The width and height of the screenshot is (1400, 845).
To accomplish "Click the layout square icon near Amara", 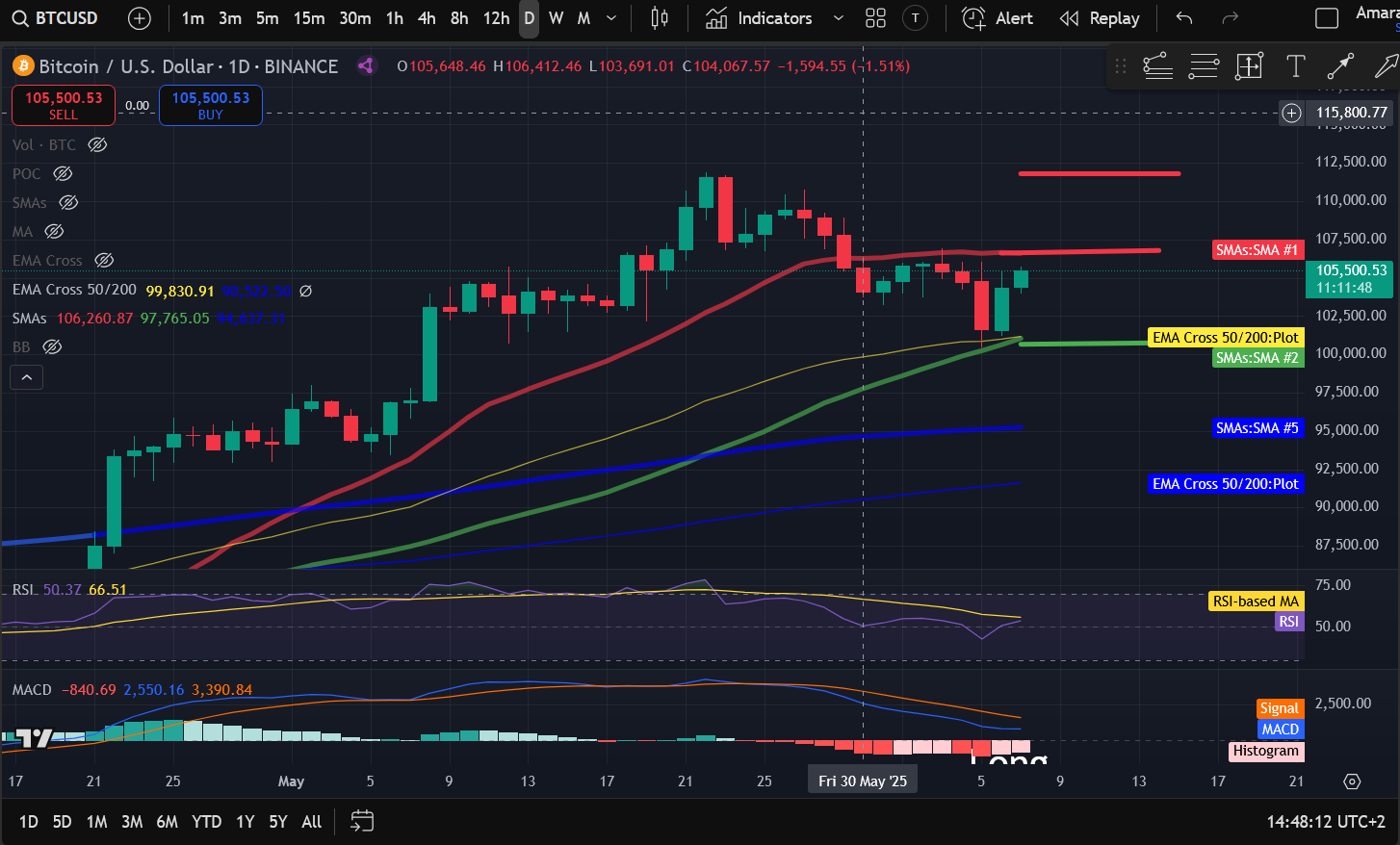I will 1327,18.
